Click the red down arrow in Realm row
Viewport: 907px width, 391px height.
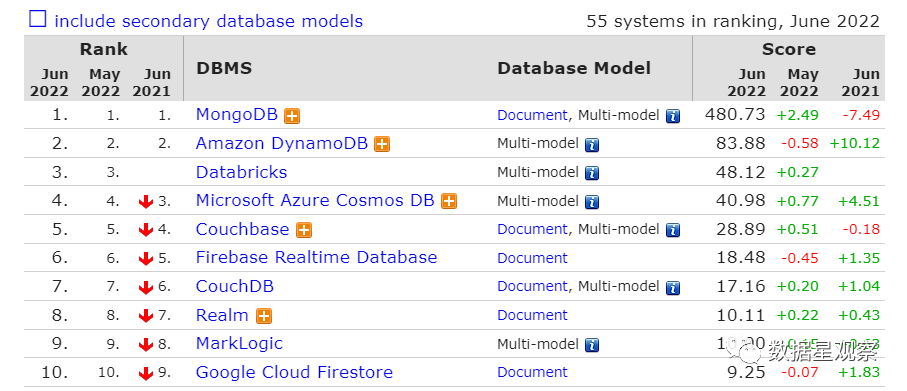tap(146, 316)
